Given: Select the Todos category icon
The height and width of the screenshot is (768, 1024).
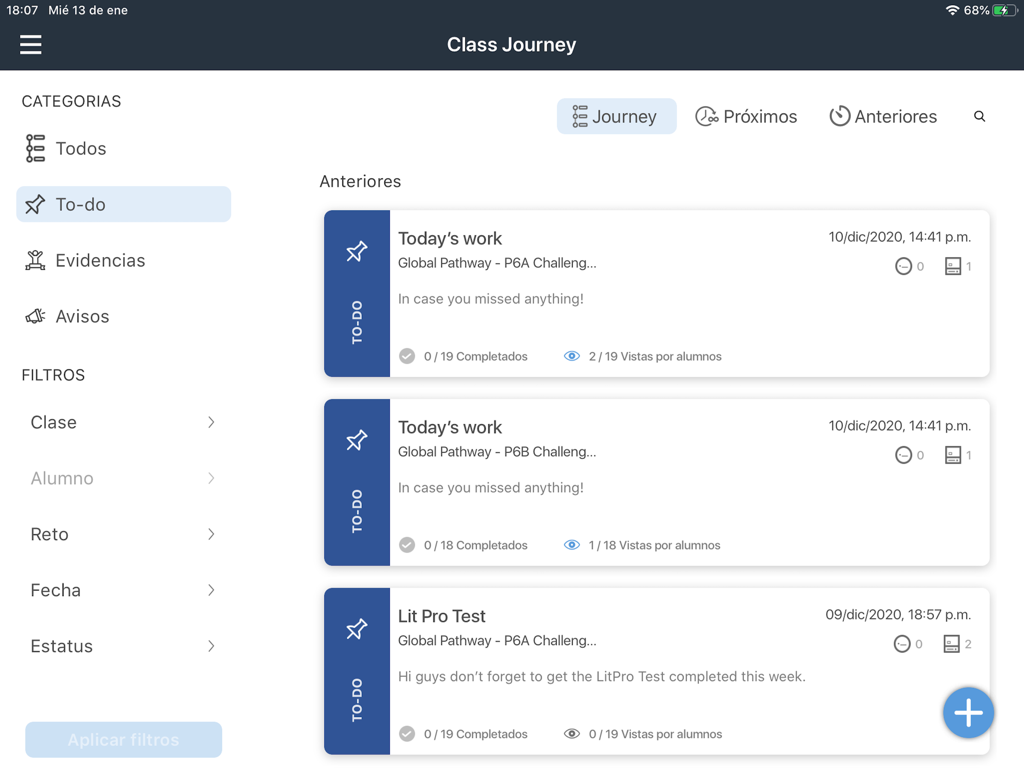Looking at the screenshot, I should (34, 148).
